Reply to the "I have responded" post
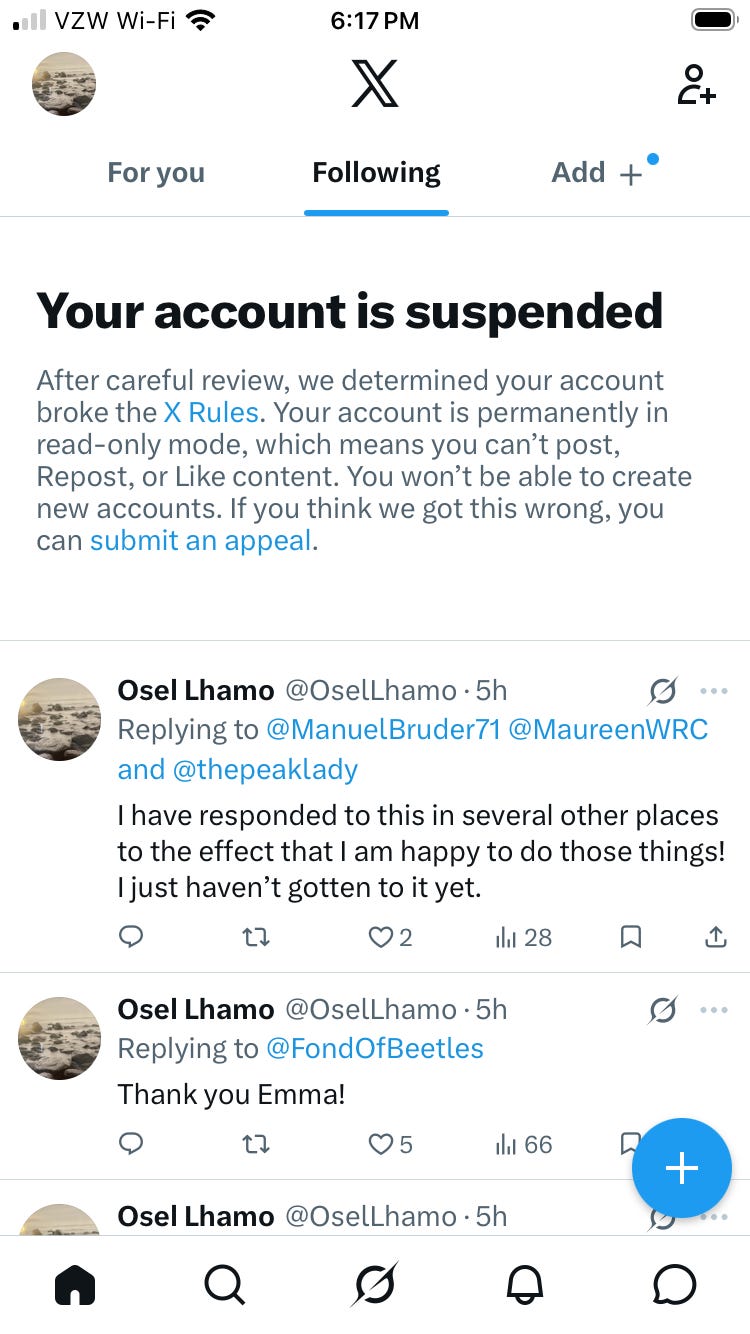The image size is (750, 1334). point(131,937)
